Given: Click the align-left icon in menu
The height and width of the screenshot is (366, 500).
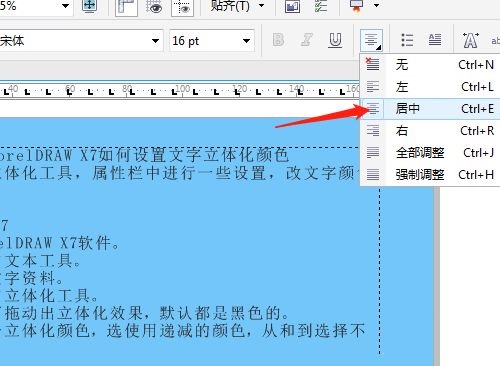Looking at the screenshot, I should tap(373, 87).
